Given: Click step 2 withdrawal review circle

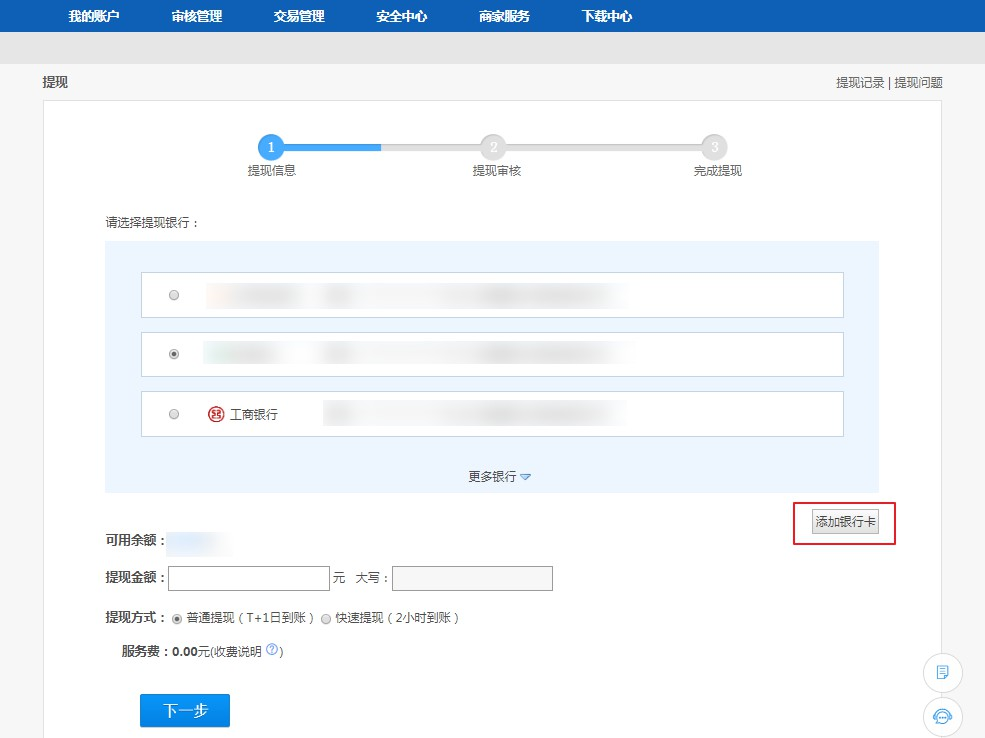Looking at the screenshot, I should tap(492, 147).
